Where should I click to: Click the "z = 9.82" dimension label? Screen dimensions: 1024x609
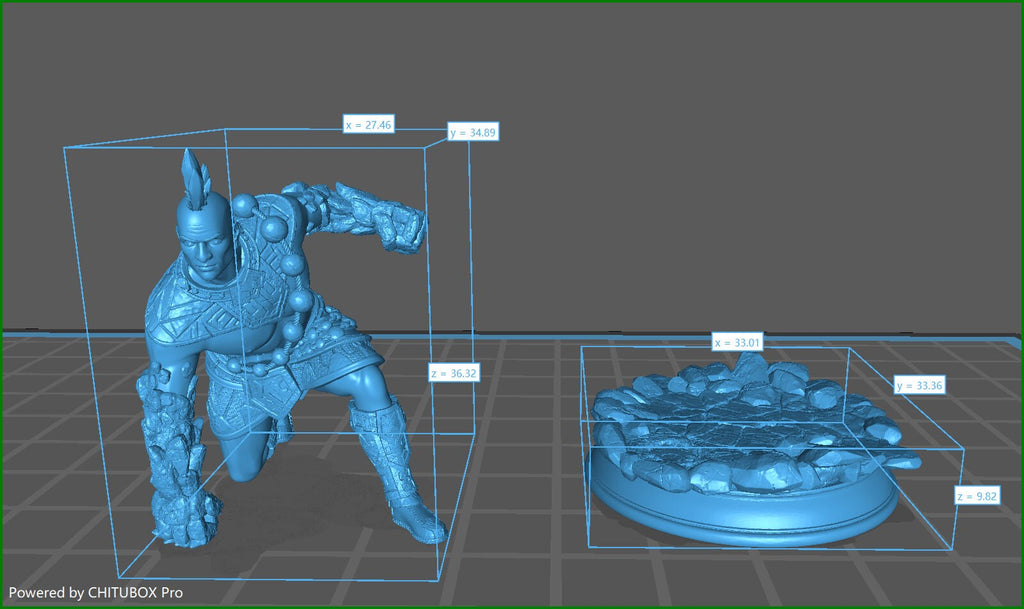[x=977, y=495]
